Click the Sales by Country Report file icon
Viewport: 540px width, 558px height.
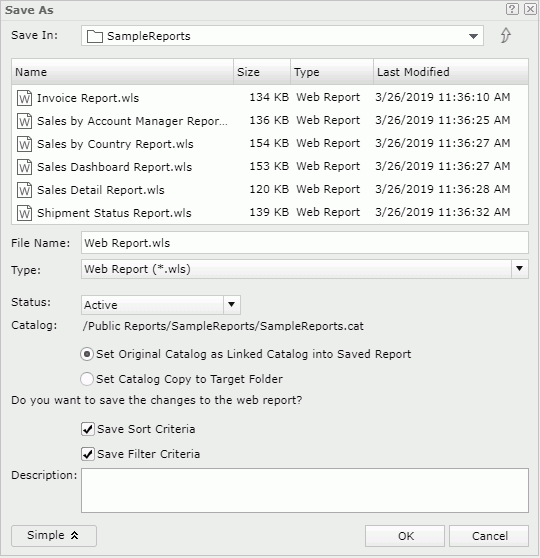coord(25,144)
